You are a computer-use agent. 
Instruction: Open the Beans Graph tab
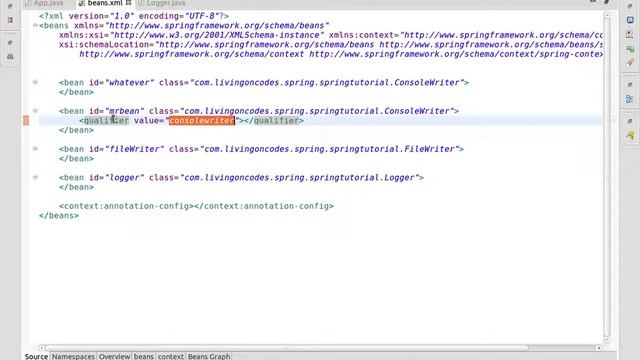(x=209, y=356)
